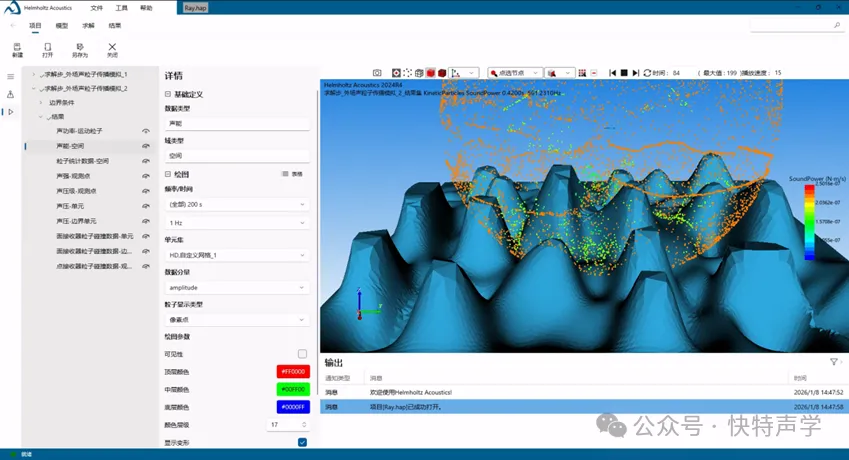The image size is (849, 460).
Task: Toggle visibility of 粒子统计数据-空间
Action: tap(146, 161)
